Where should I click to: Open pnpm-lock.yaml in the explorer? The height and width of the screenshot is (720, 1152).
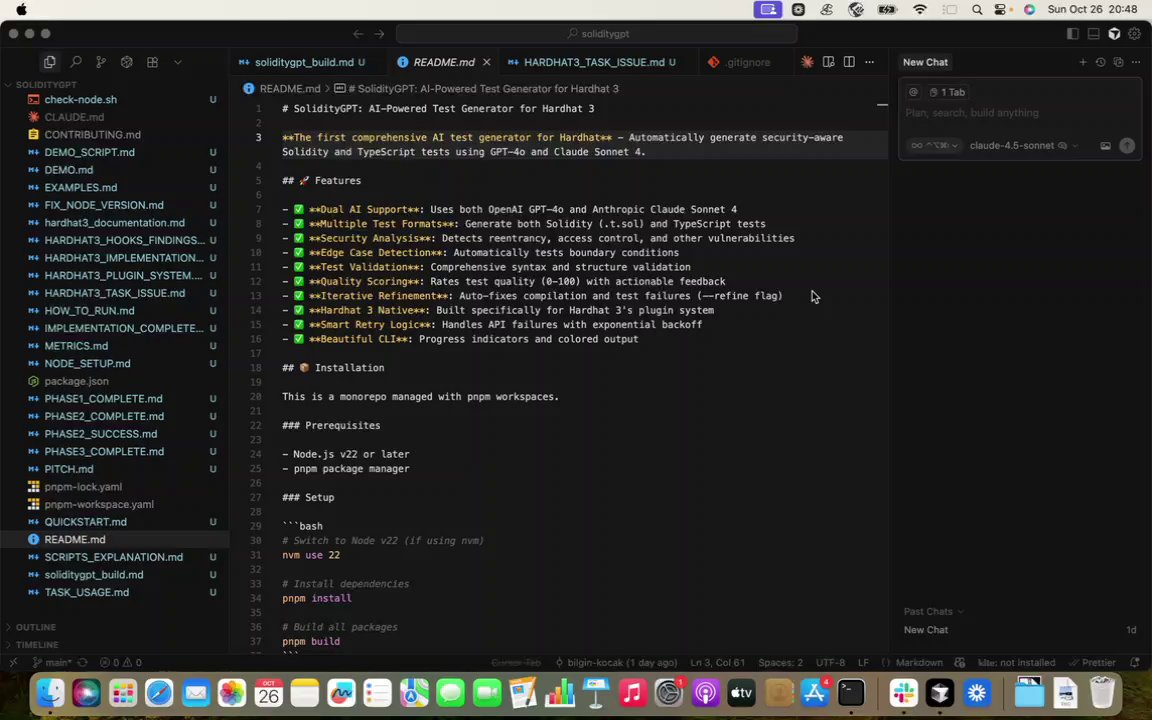[x=83, y=486]
